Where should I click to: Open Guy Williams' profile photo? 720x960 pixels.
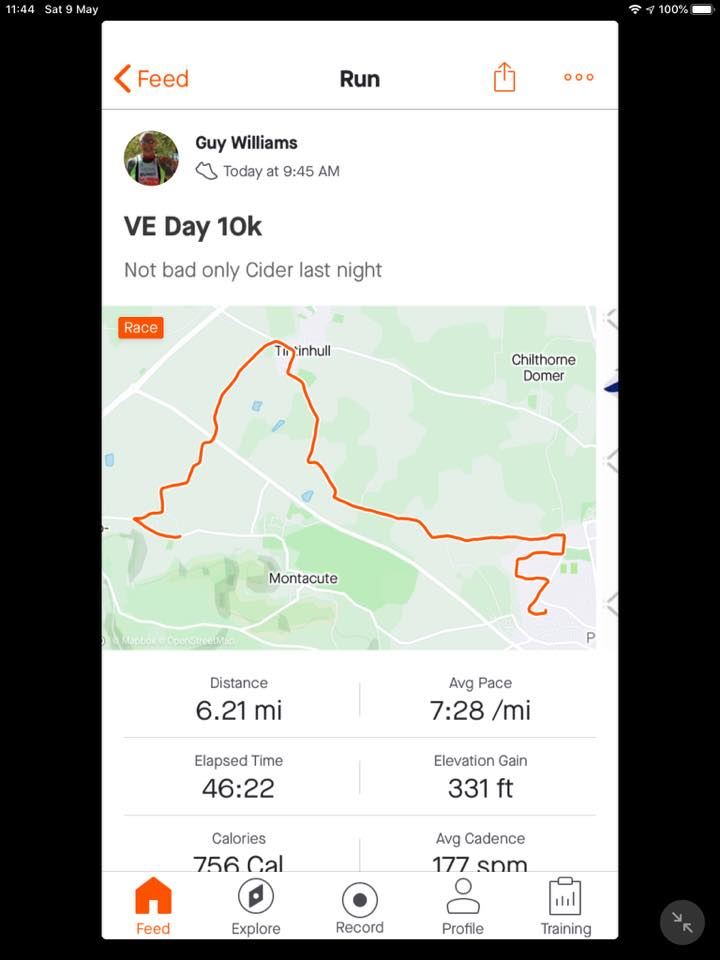pos(151,158)
